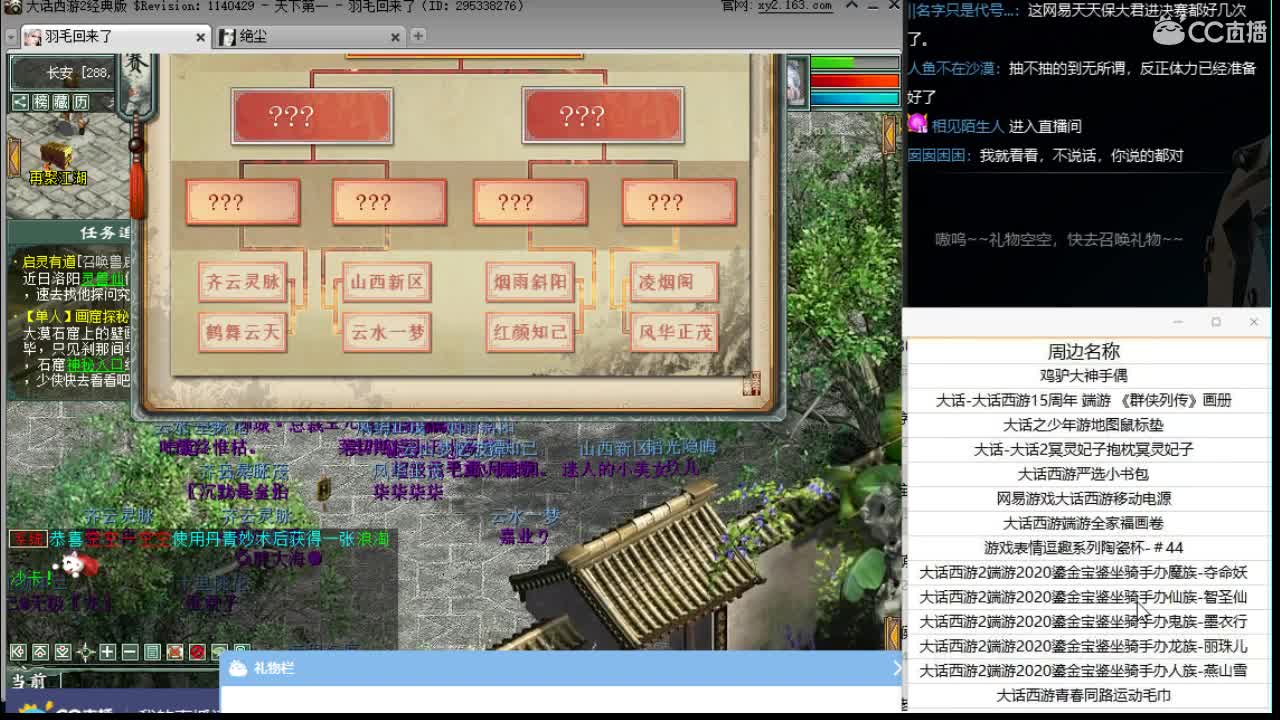The image size is (1280, 720).
Task: Click the 当前 chat channel label
Action: 29,680
